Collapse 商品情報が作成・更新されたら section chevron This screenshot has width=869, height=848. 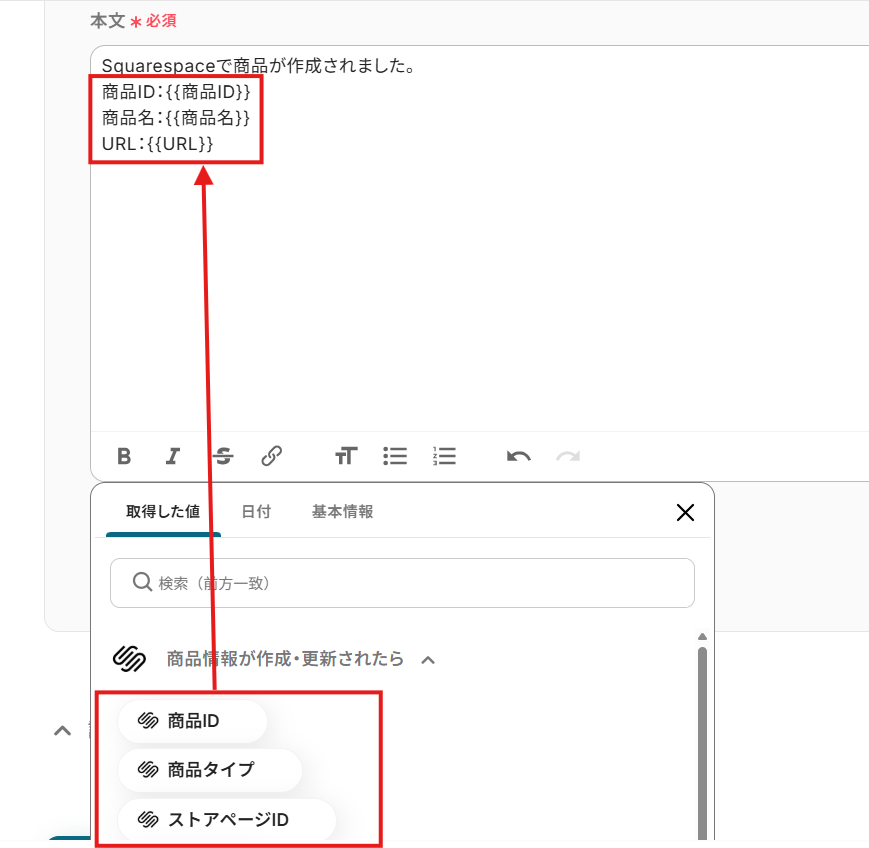click(428, 660)
